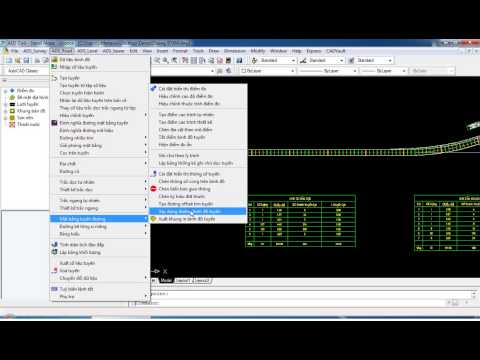Image resolution: width=480 pixels, height=360 pixels.
Task: Click the Zoom Realtime magnifier icon
Action: (x=157, y=60)
